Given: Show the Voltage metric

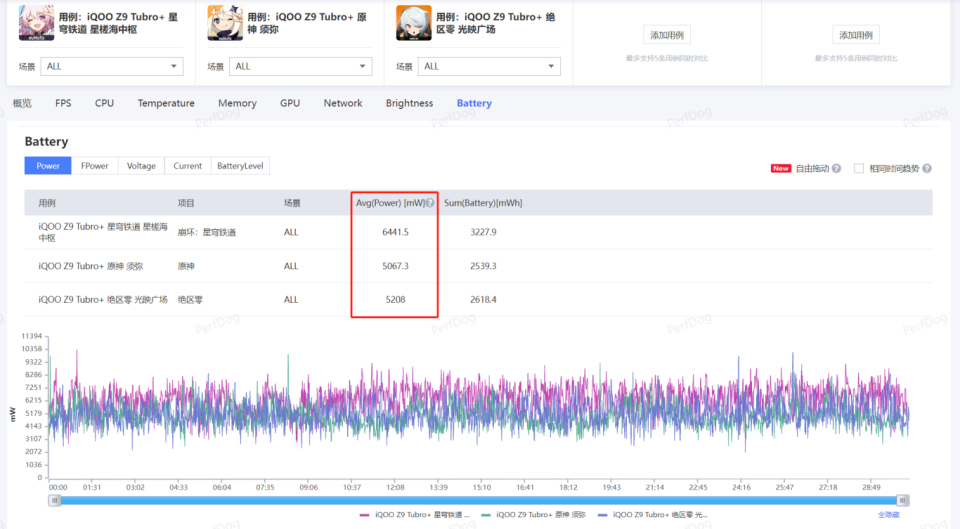Looking at the screenshot, I should pyautogui.click(x=141, y=166).
